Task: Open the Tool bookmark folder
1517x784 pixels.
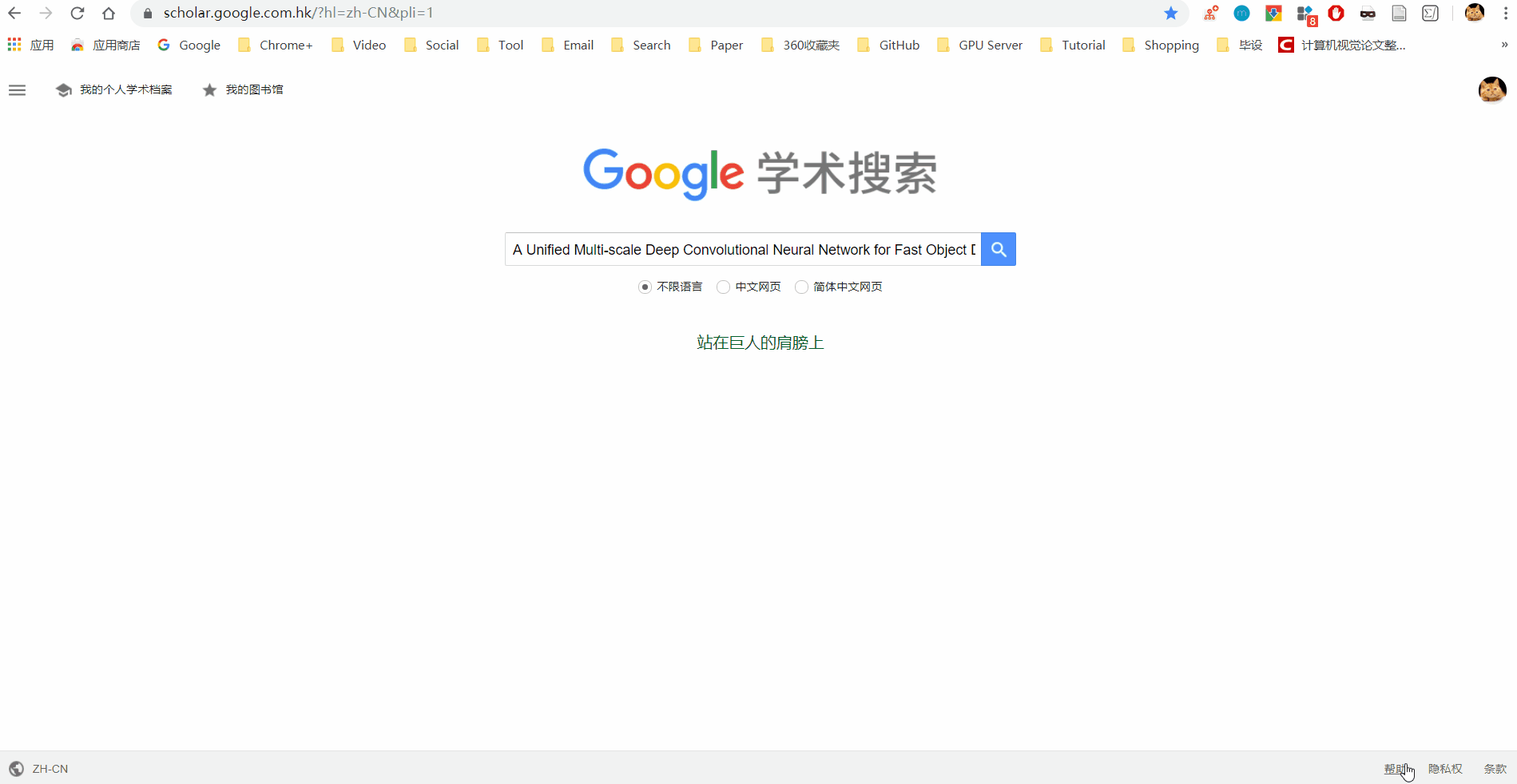Action: point(500,45)
